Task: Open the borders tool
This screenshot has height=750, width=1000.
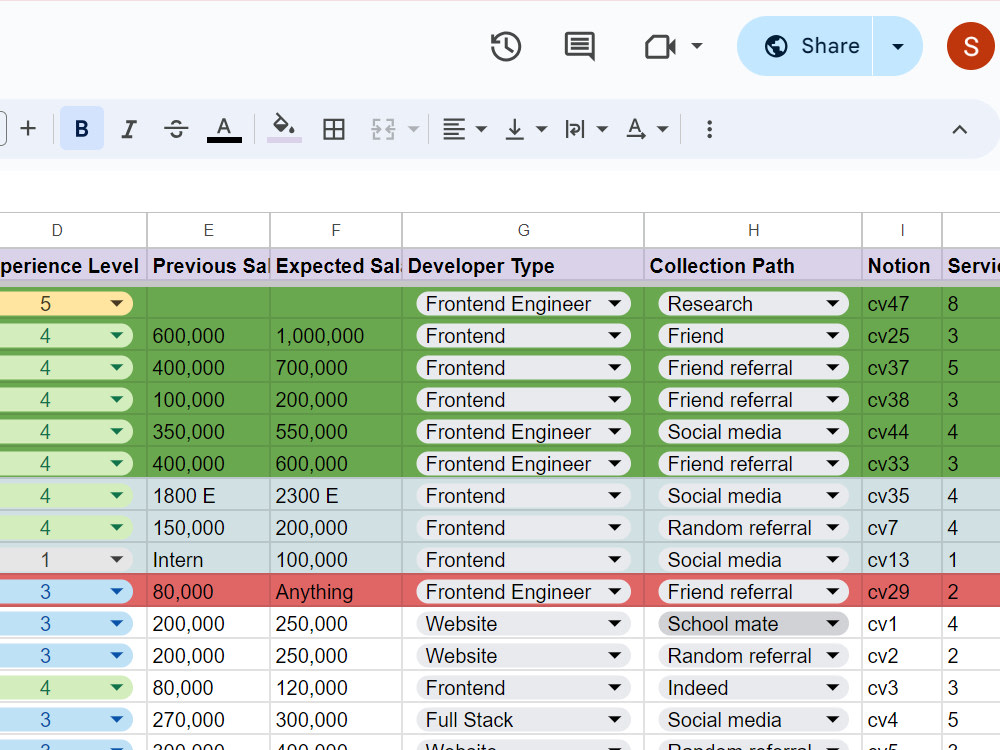Action: pyautogui.click(x=334, y=129)
